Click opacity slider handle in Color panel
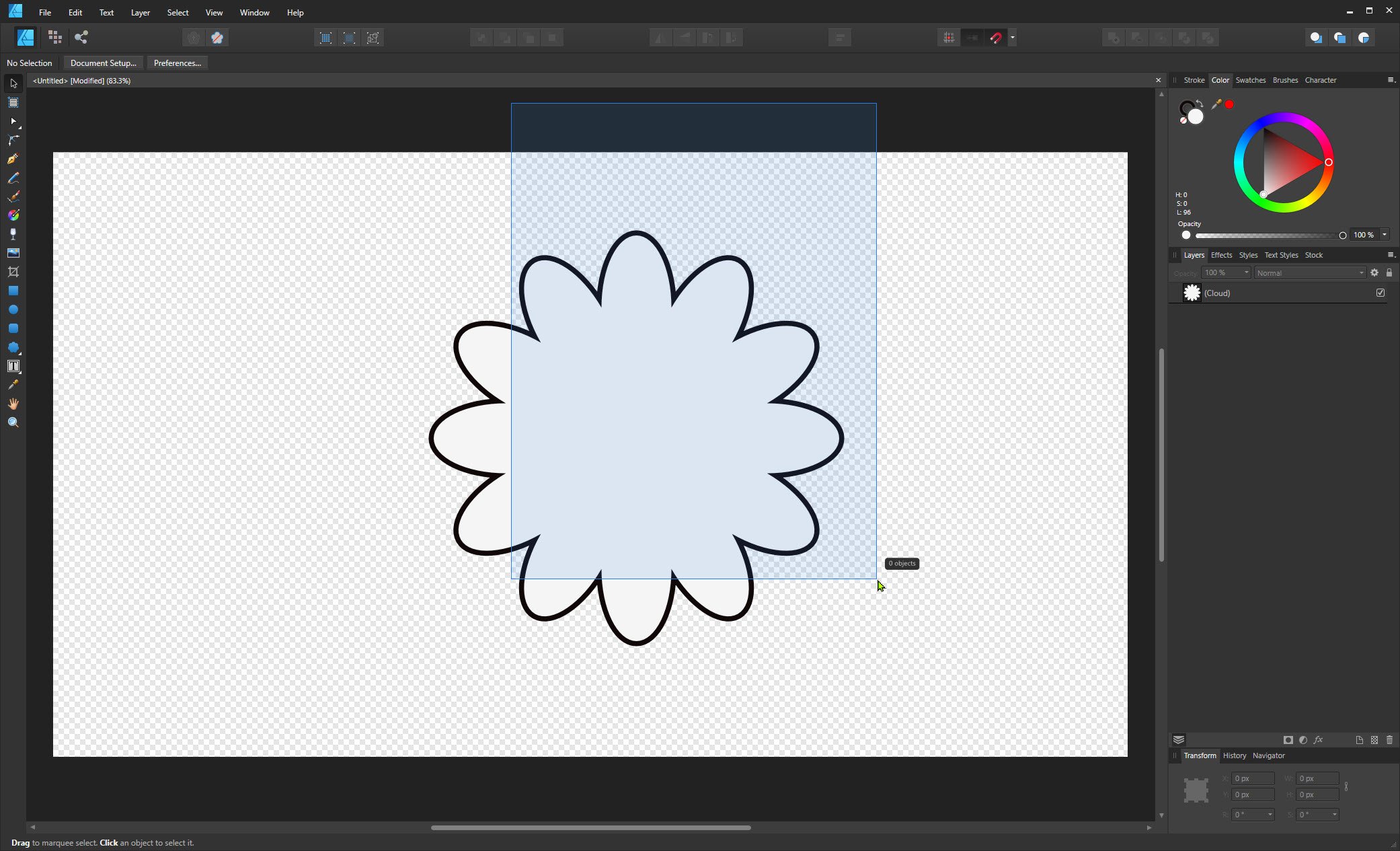This screenshot has width=1400, height=851. tap(1342, 235)
